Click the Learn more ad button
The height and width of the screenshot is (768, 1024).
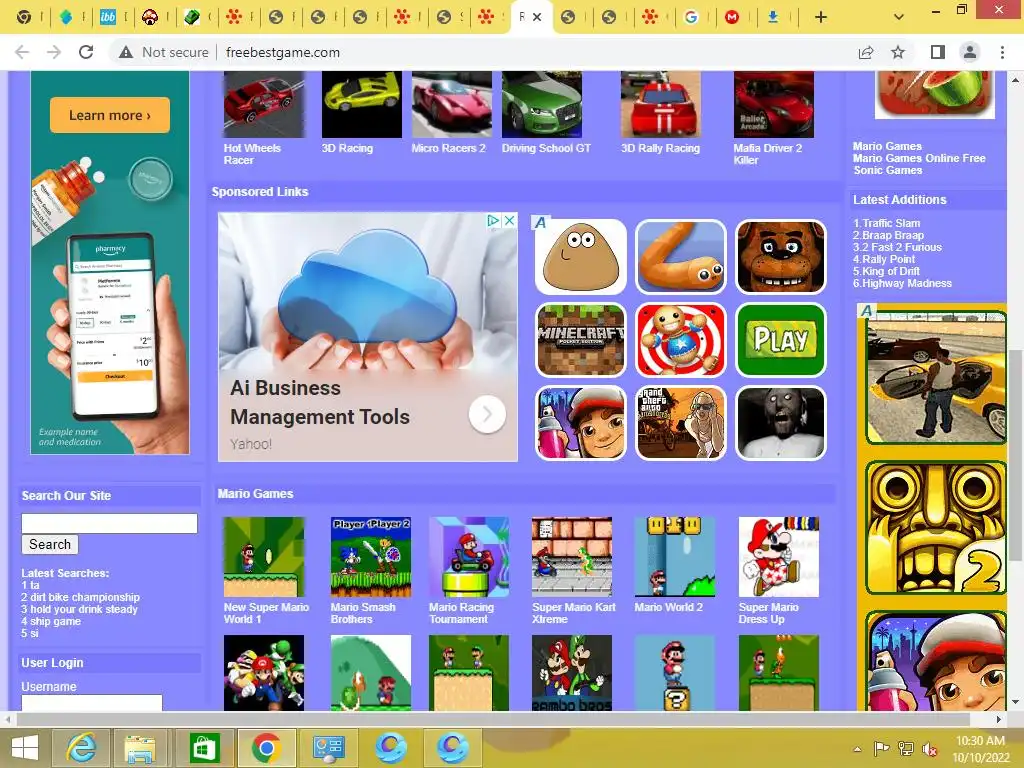tap(110, 115)
